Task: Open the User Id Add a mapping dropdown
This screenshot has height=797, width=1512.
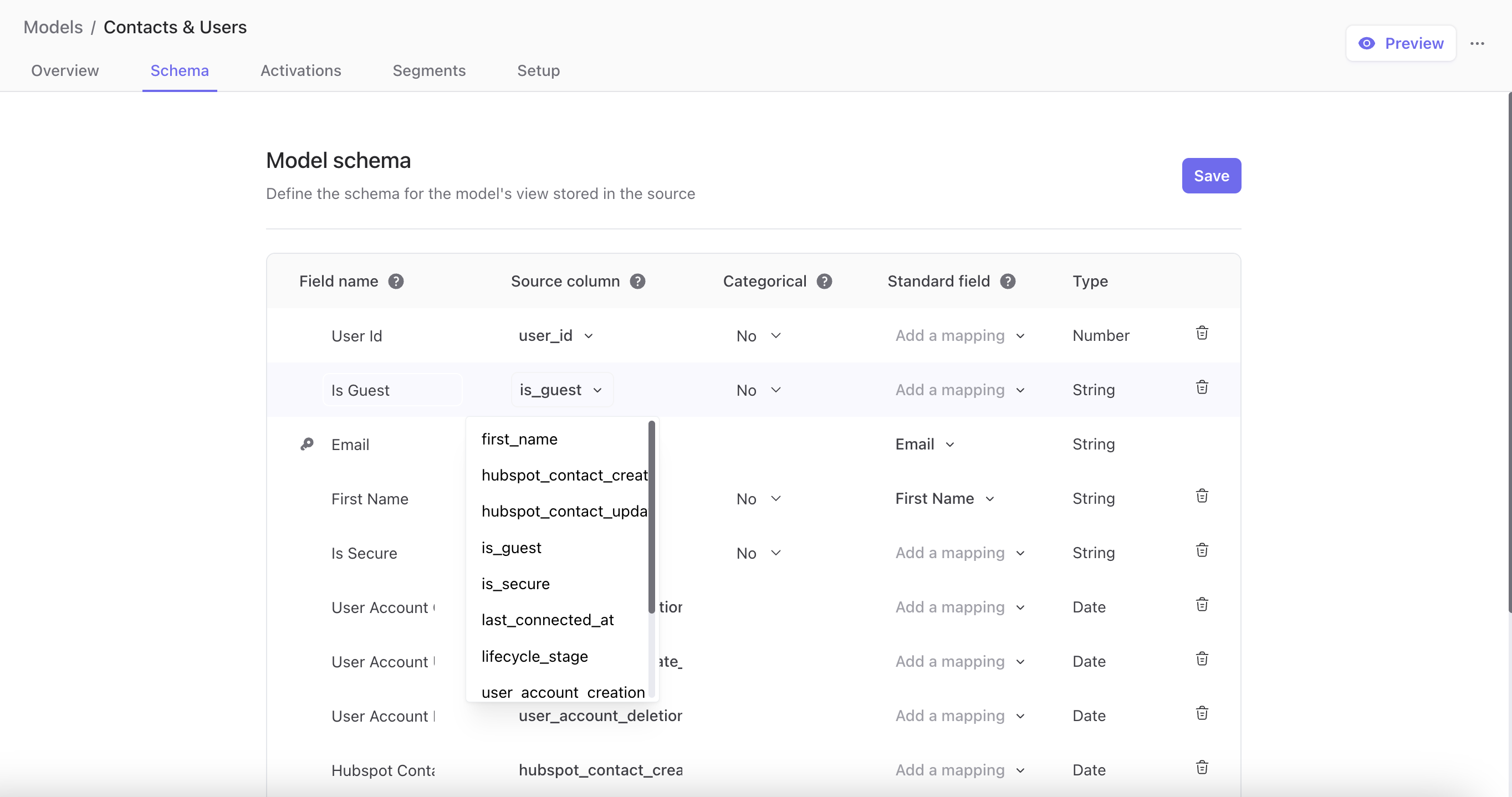Action: [x=959, y=336]
